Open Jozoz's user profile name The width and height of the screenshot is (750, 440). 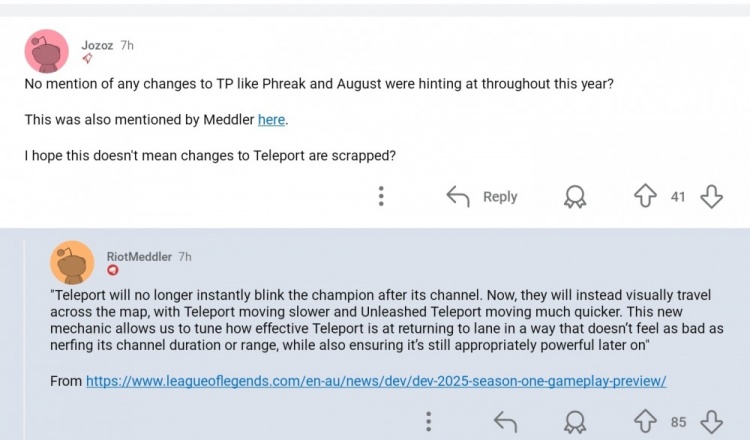pyautogui.click(x=97, y=45)
